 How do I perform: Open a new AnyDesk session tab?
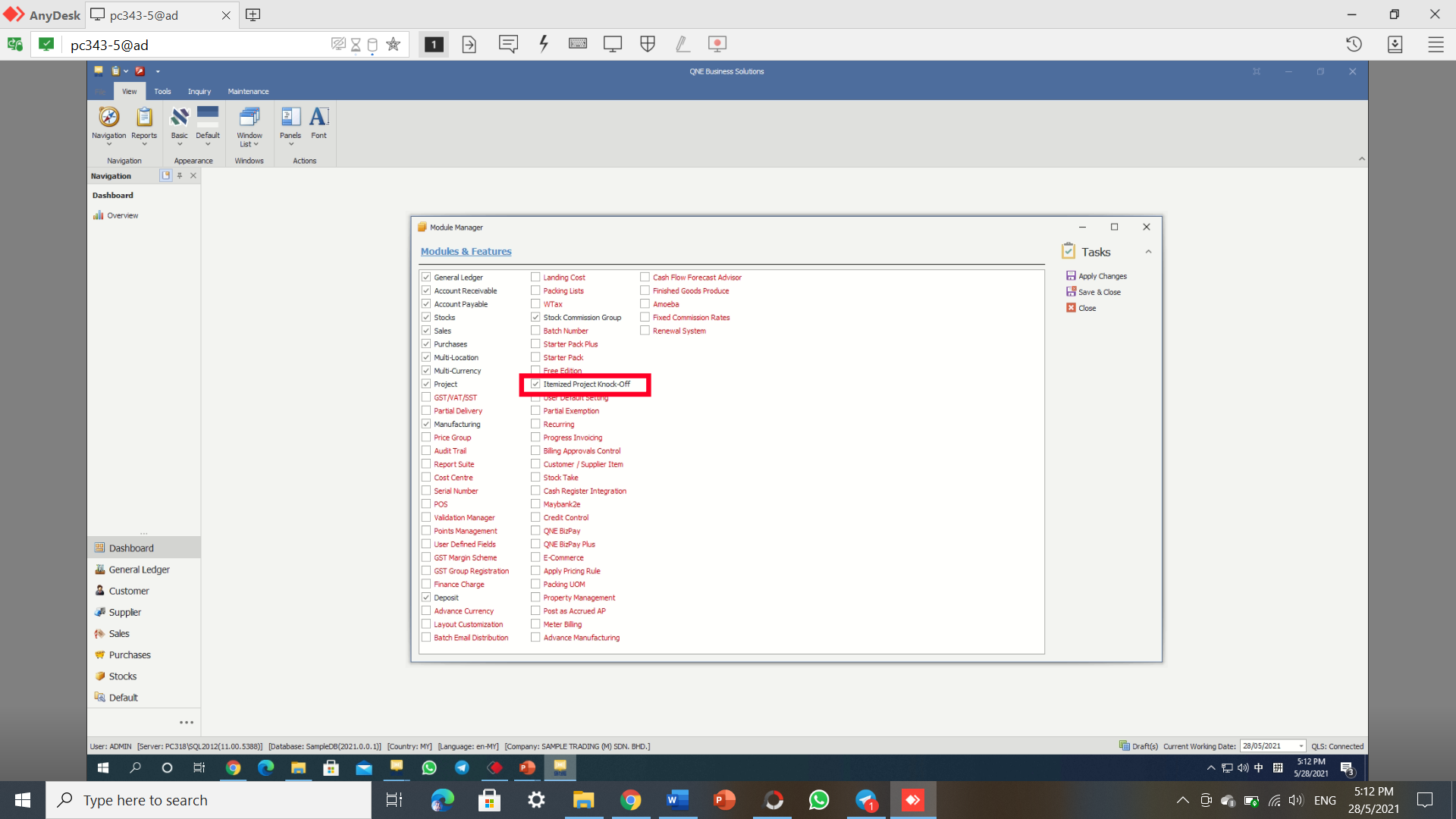(x=253, y=15)
